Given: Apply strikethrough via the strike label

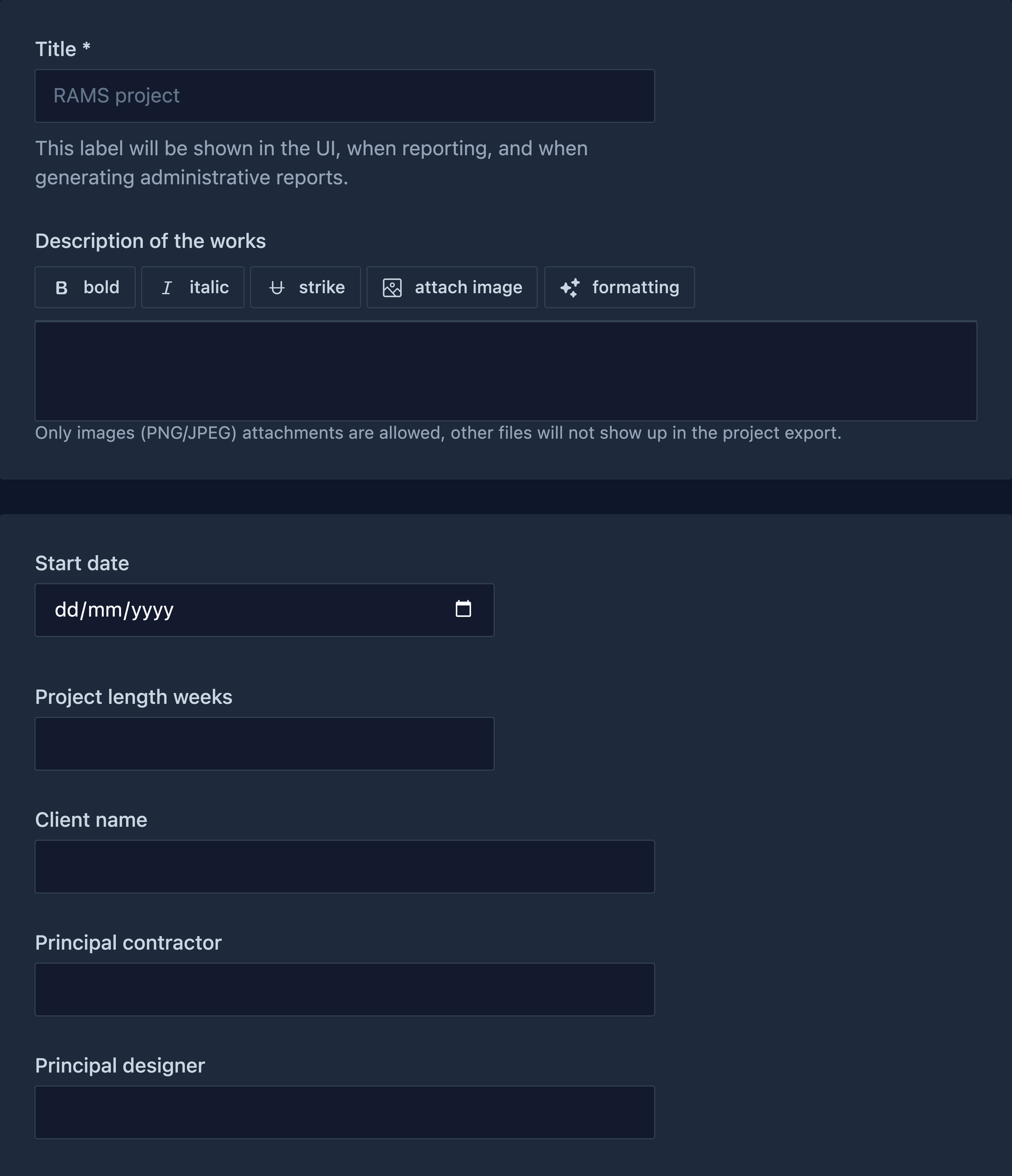Looking at the screenshot, I should click(322, 287).
